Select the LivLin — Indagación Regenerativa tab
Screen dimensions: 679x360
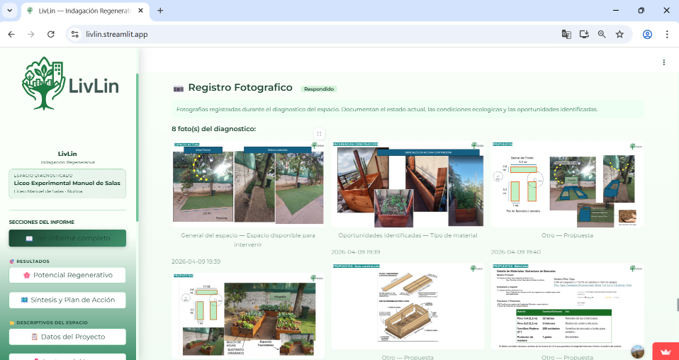(x=85, y=11)
